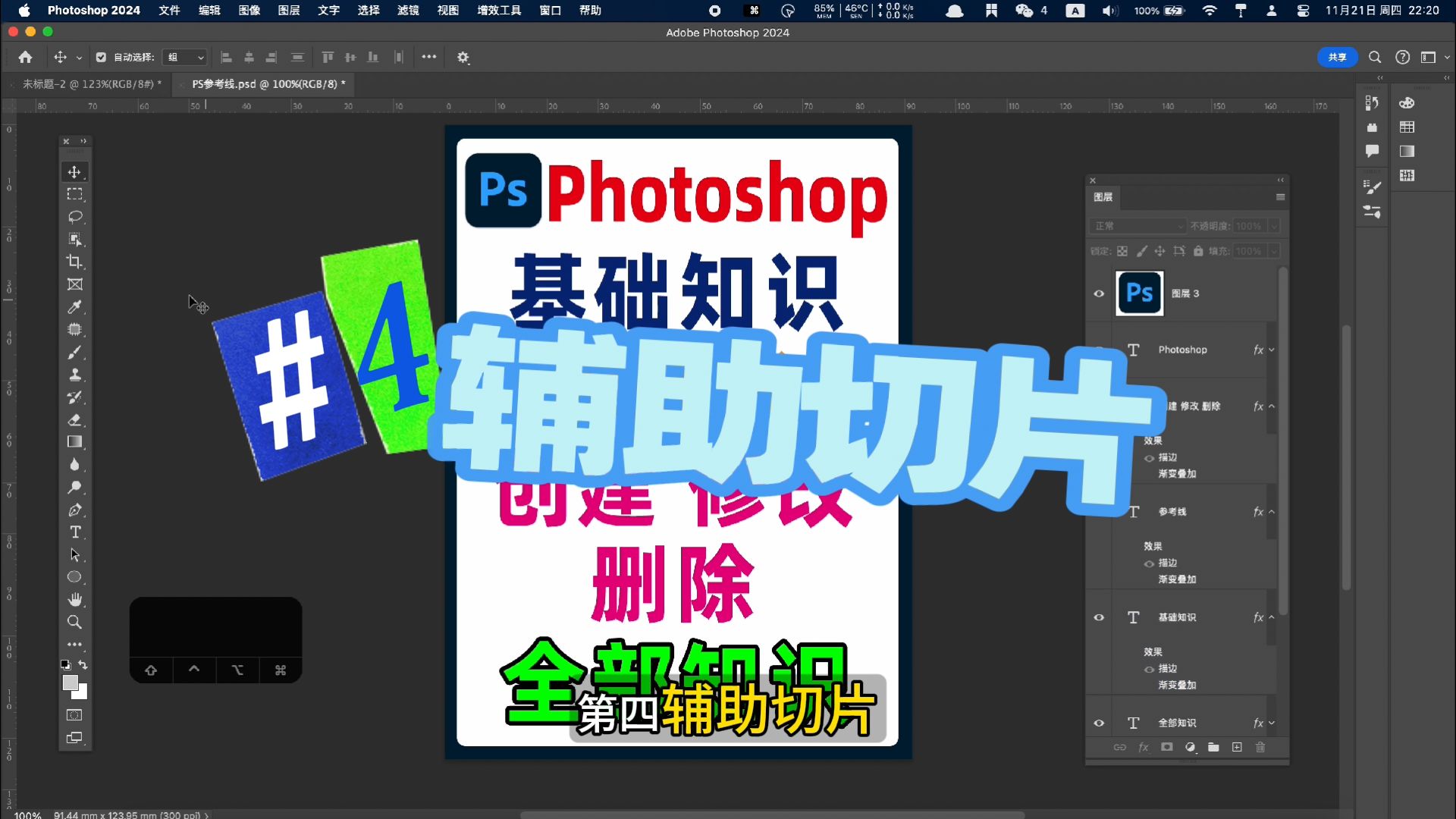Select the Hand tool
The width and height of the screenshot is (1456, 819).
pos(74,599)
